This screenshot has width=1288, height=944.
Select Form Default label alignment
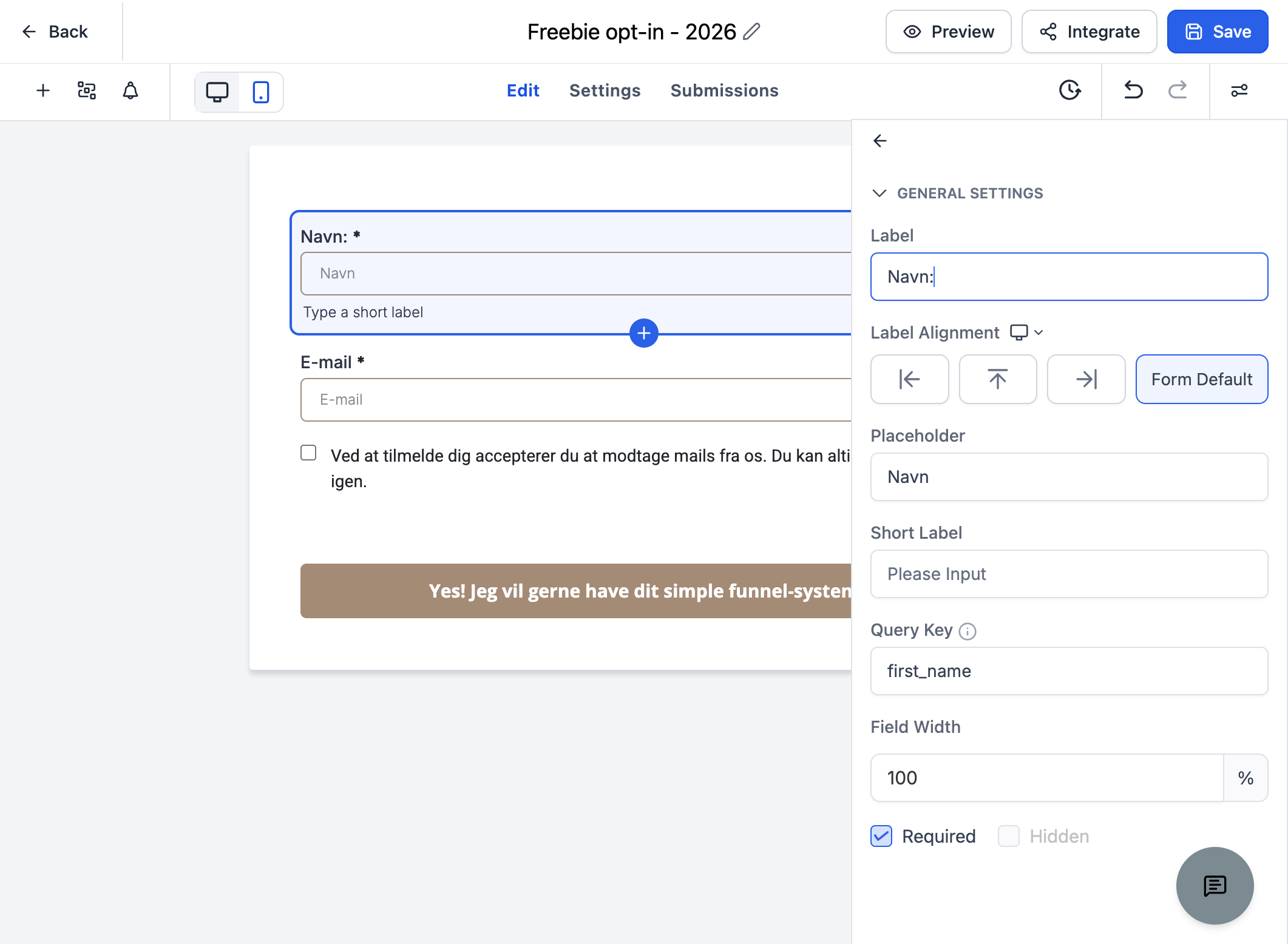coord(1201,379)
